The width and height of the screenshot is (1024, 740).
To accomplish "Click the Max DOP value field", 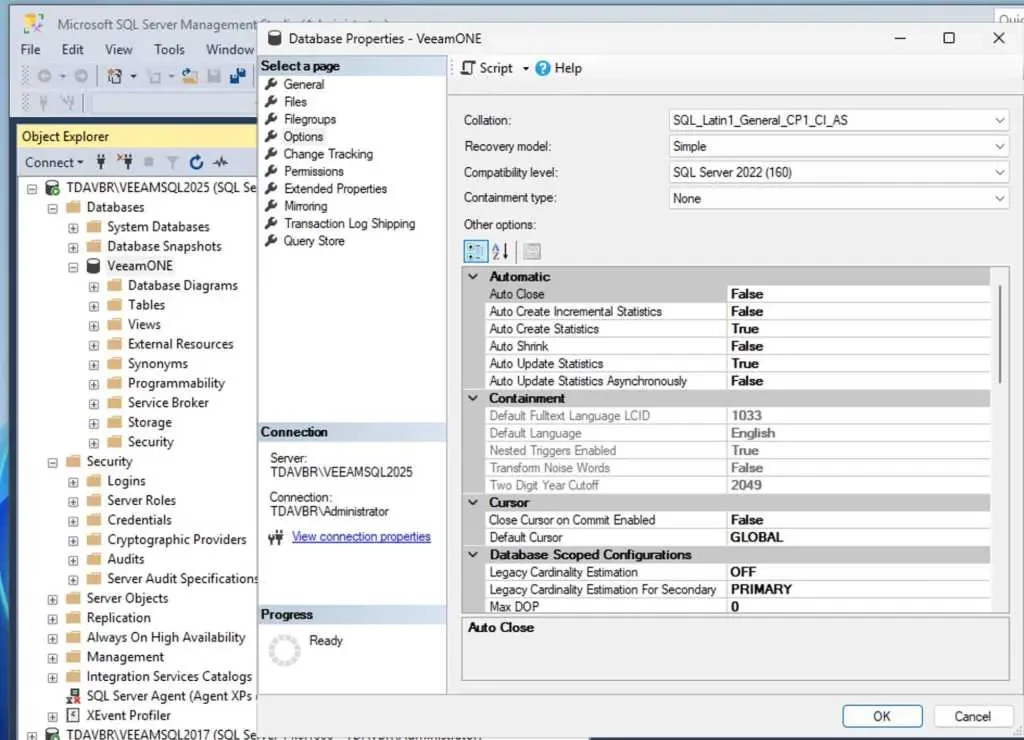I will pyautogui.click(x=859, y=607).
